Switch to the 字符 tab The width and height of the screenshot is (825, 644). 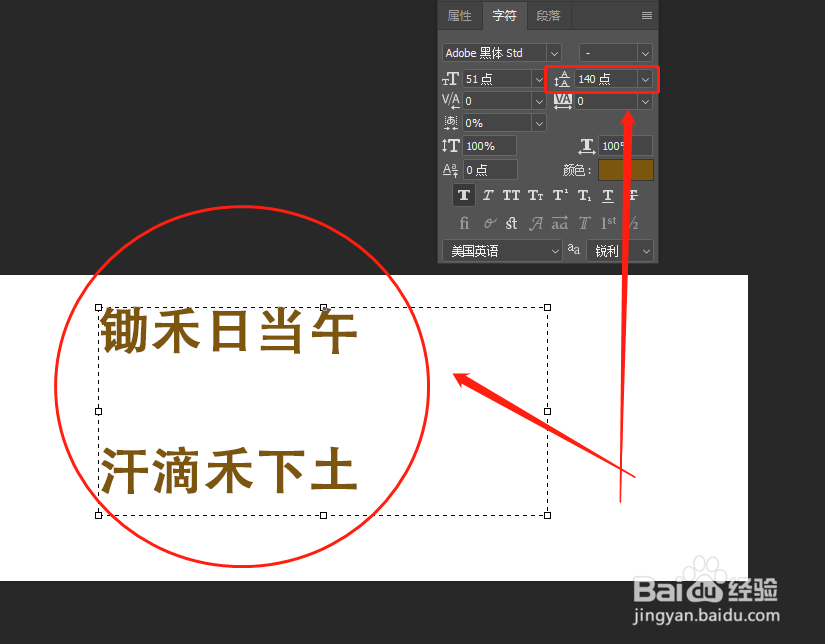[504, 16]
